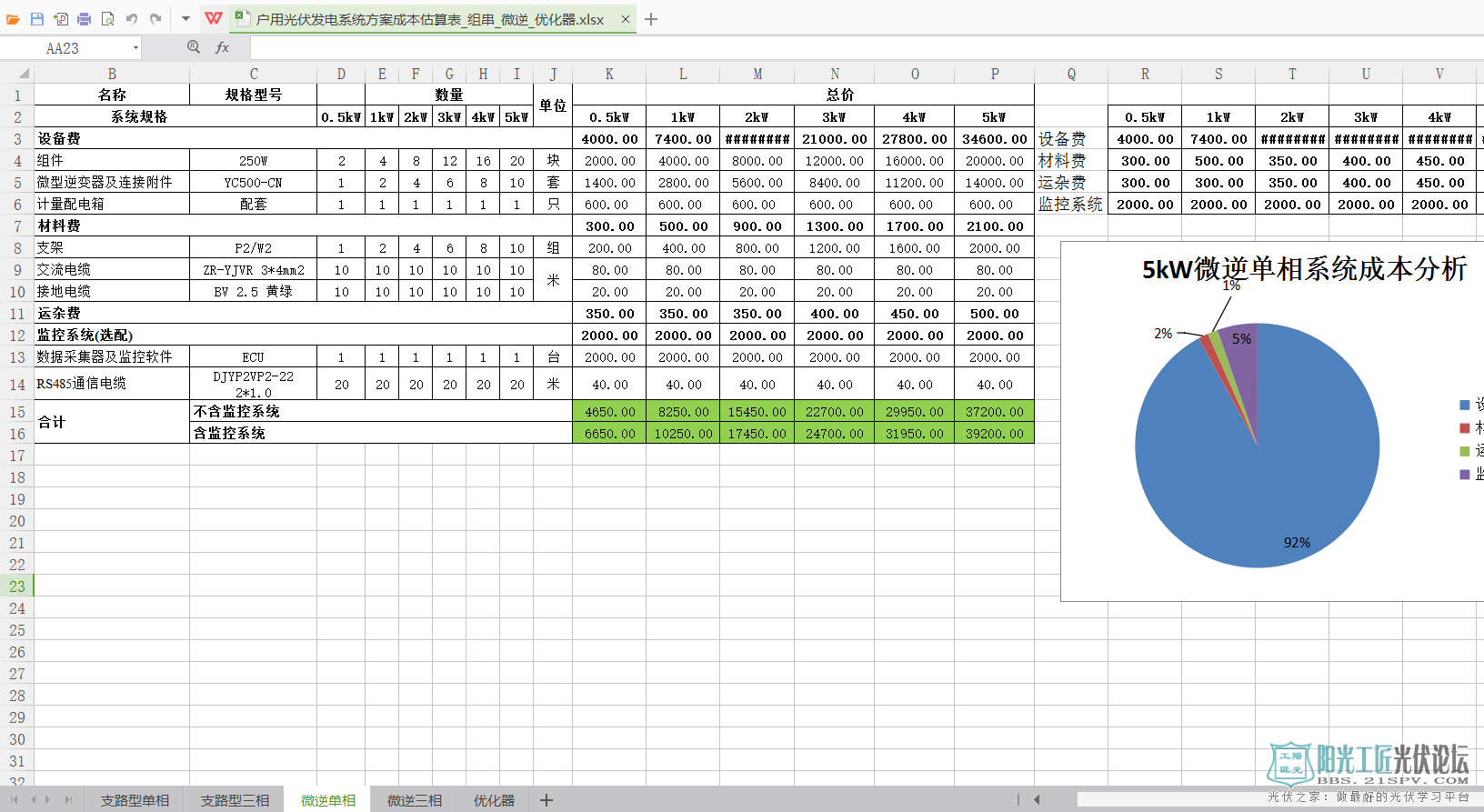
Task: Expand the quick access toolbar dropdown
Action: click(185, 19)
